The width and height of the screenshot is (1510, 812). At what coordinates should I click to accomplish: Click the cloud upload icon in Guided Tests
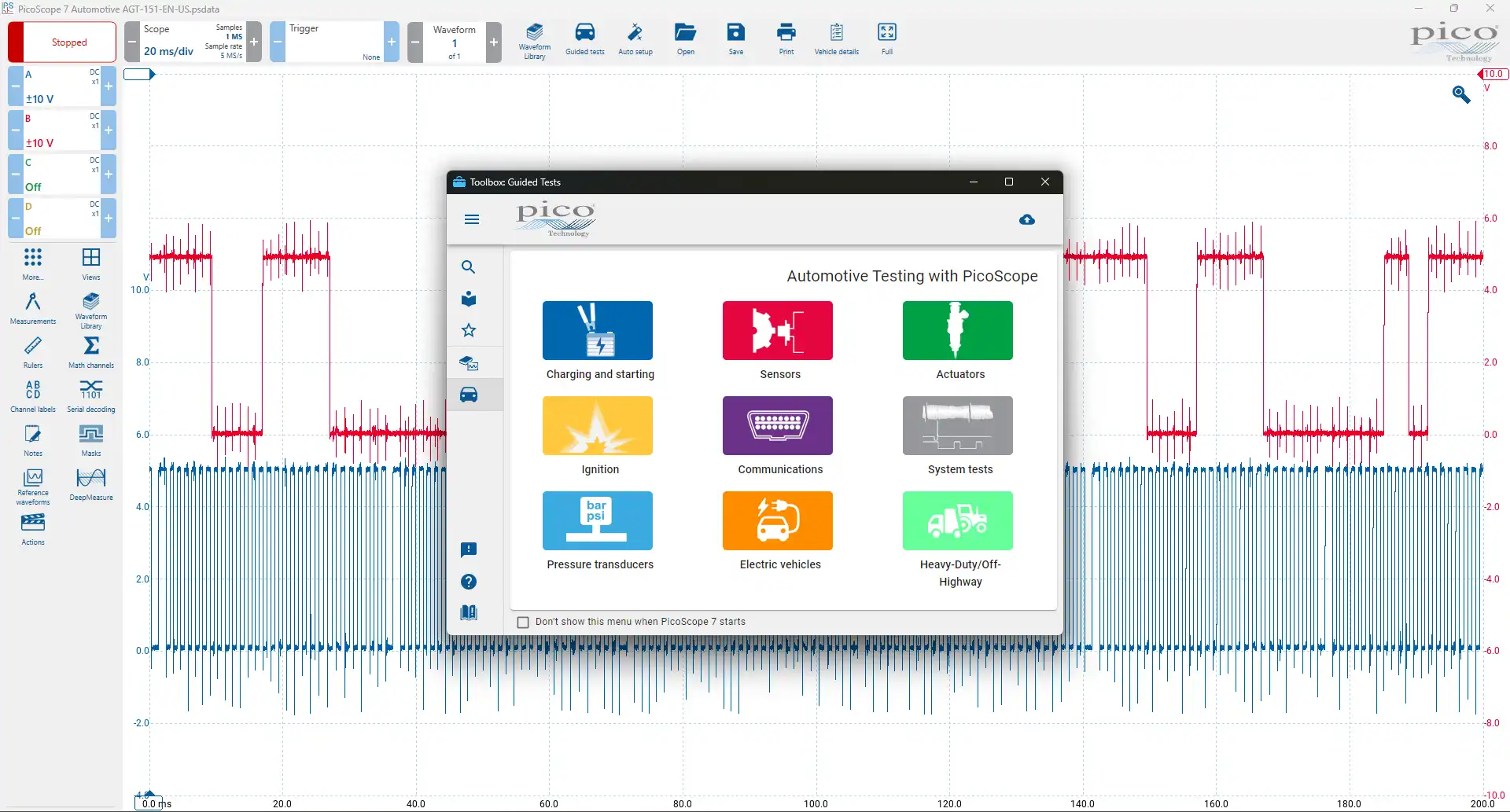1027,219
